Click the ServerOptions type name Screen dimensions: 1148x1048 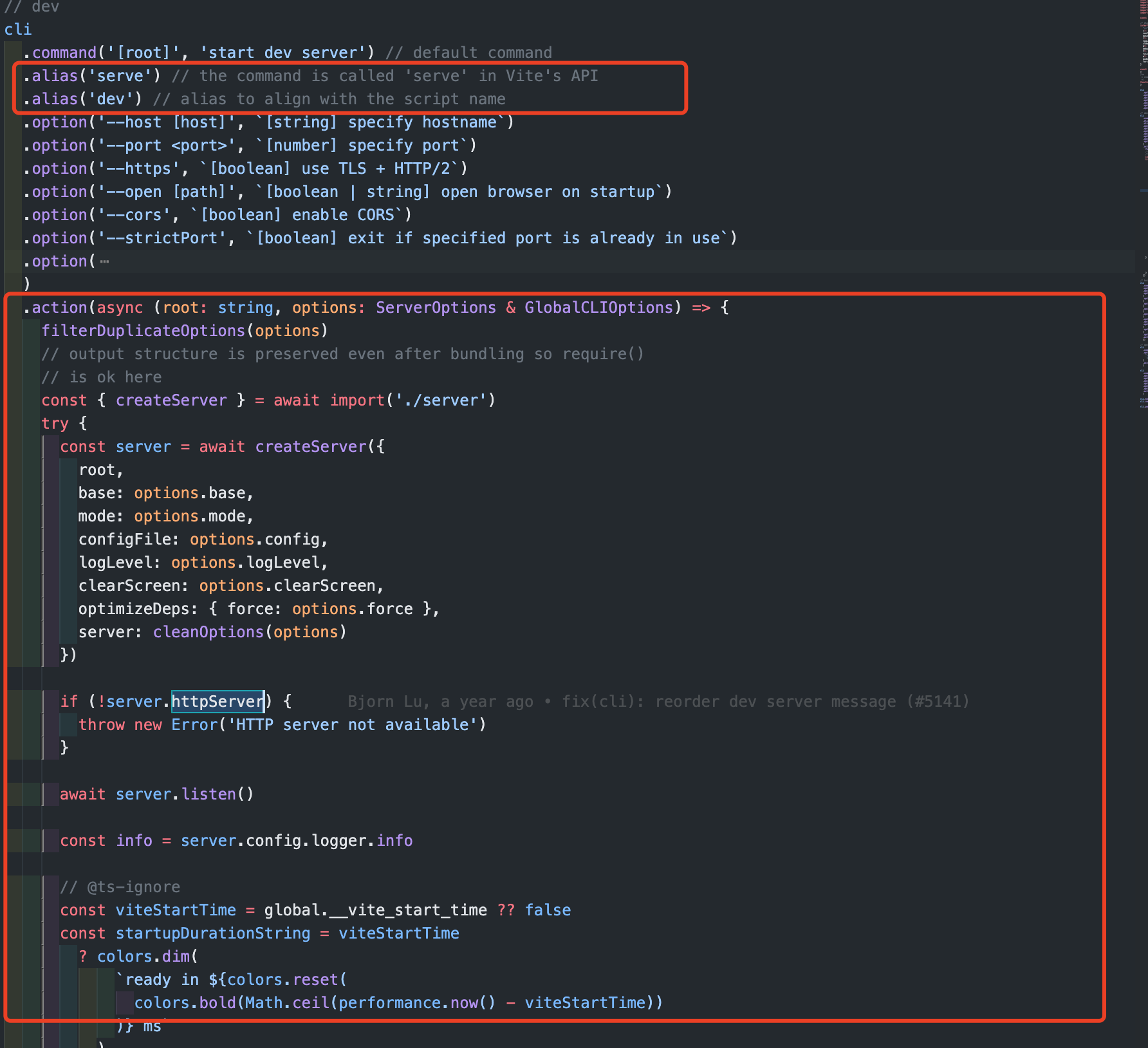(436, 308)
